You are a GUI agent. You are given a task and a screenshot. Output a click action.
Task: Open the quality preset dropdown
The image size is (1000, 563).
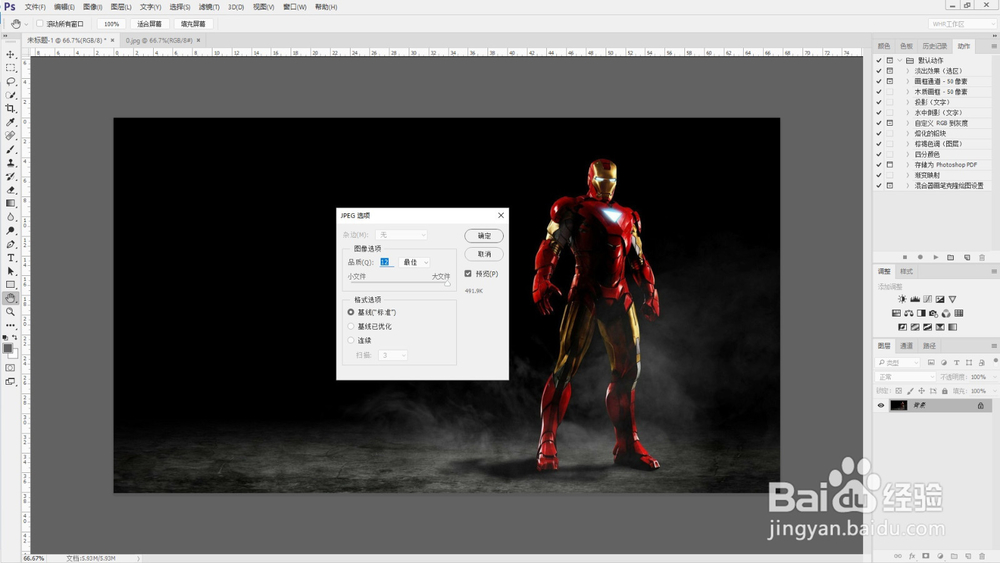(x=415, y=262)
